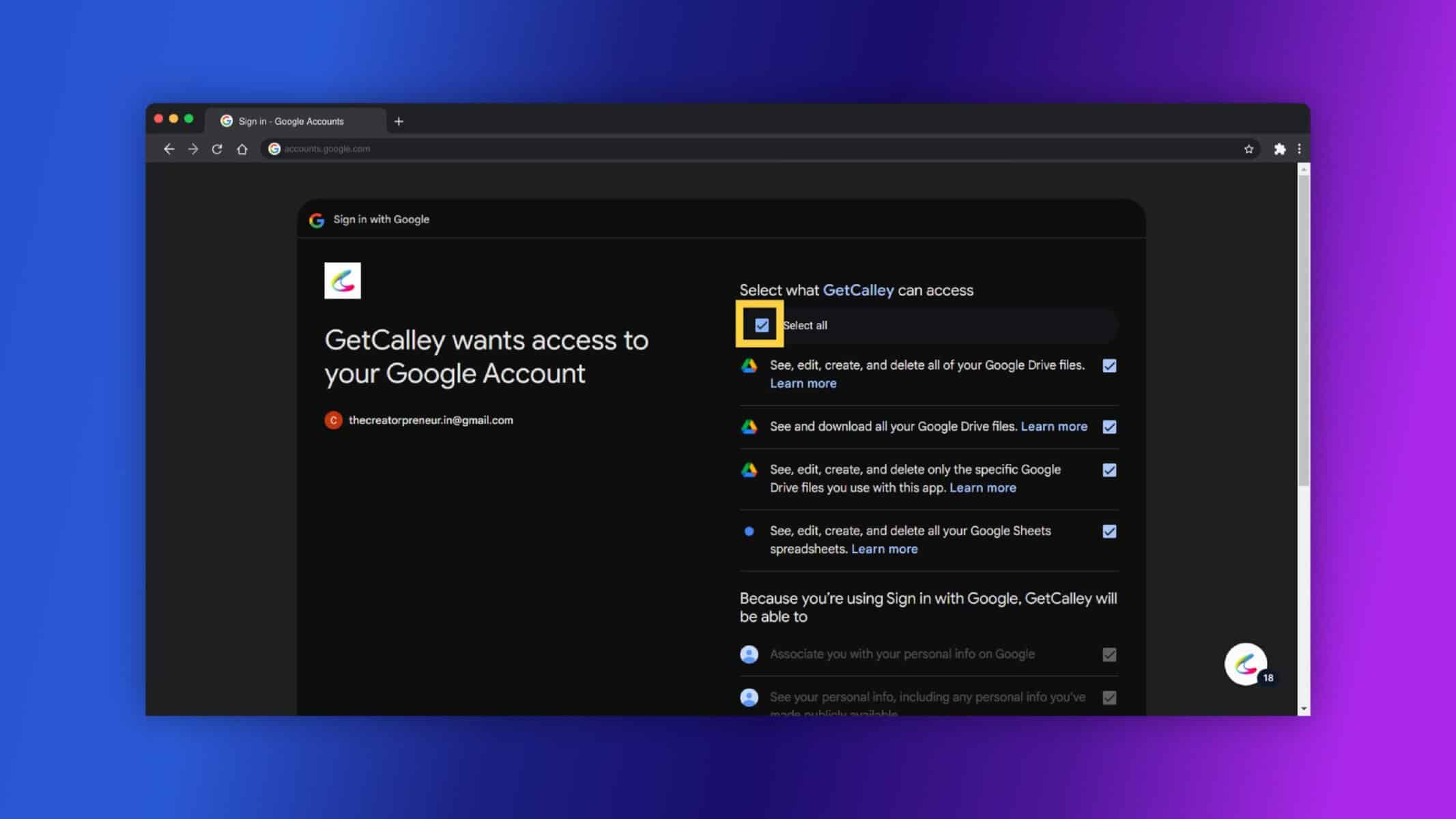Click Drive icon beside specific Drive files permission
The width and height of the screenshot is (1456, 819).
749,470
